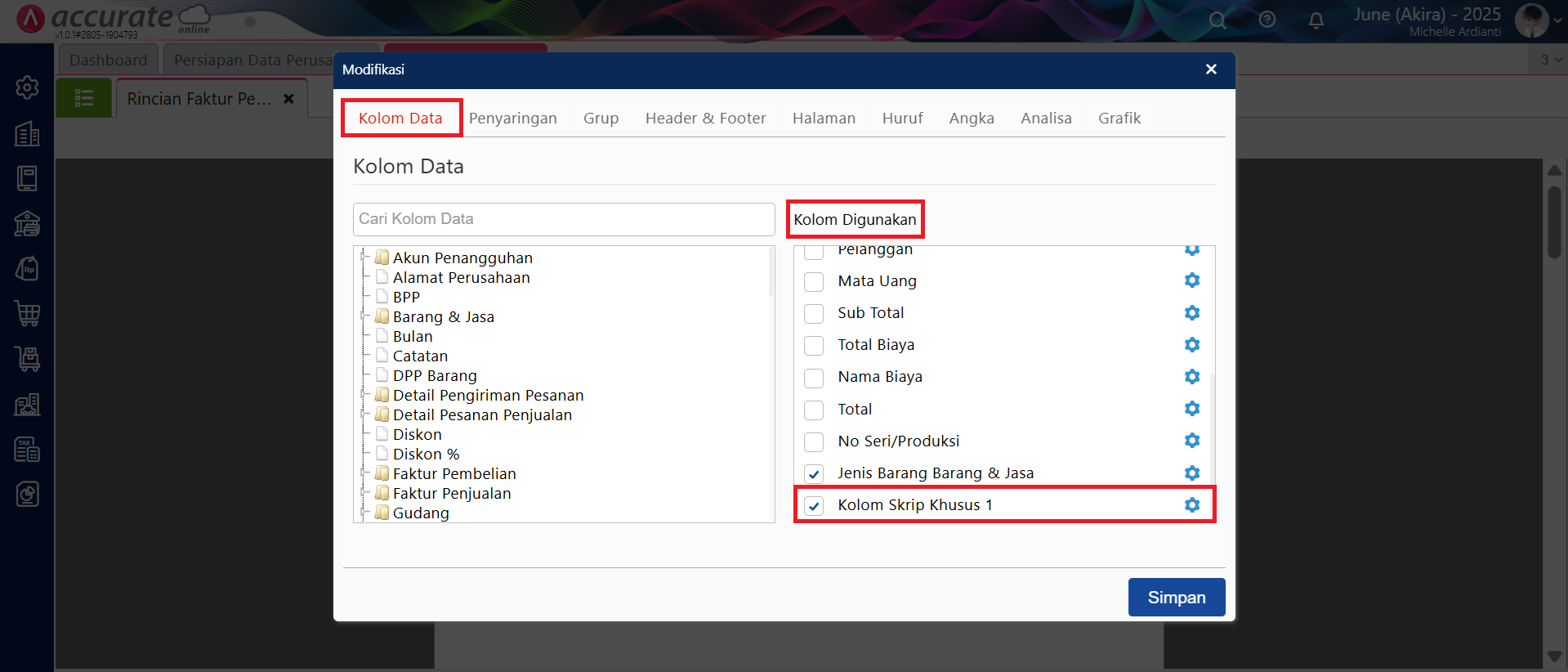Click the Accurate Online logo
Image resolution: width=1568 pixels, height=672 pixels.
tap(114, 20)
